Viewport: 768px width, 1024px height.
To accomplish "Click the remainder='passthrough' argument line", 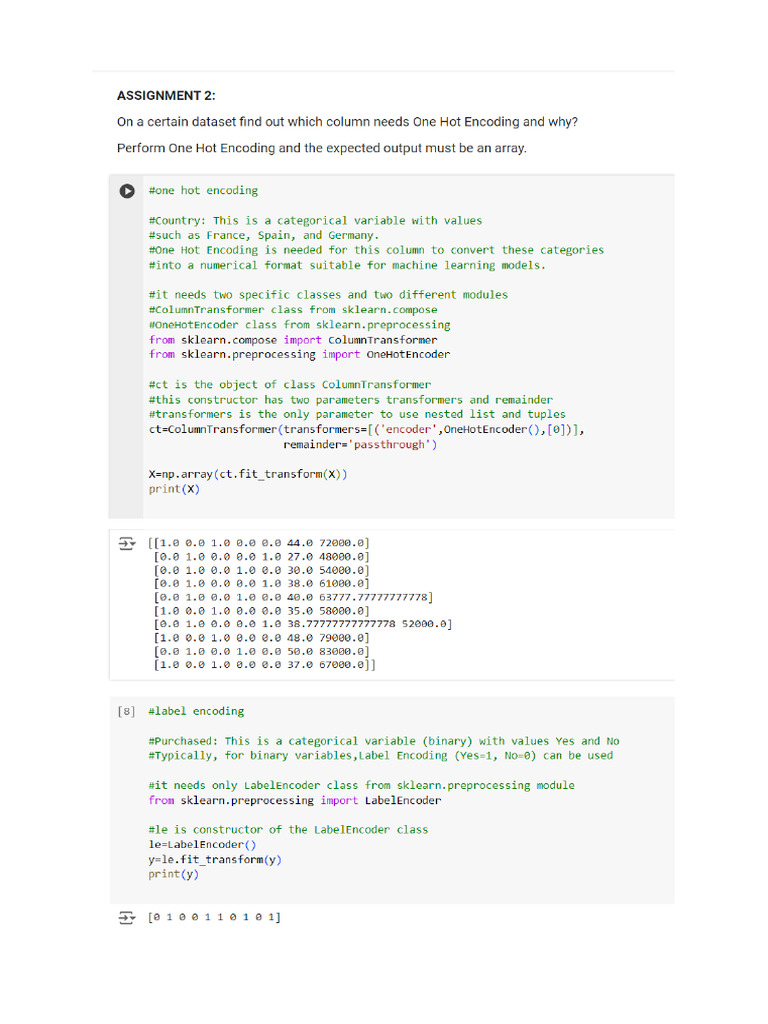I will (360, 444).
